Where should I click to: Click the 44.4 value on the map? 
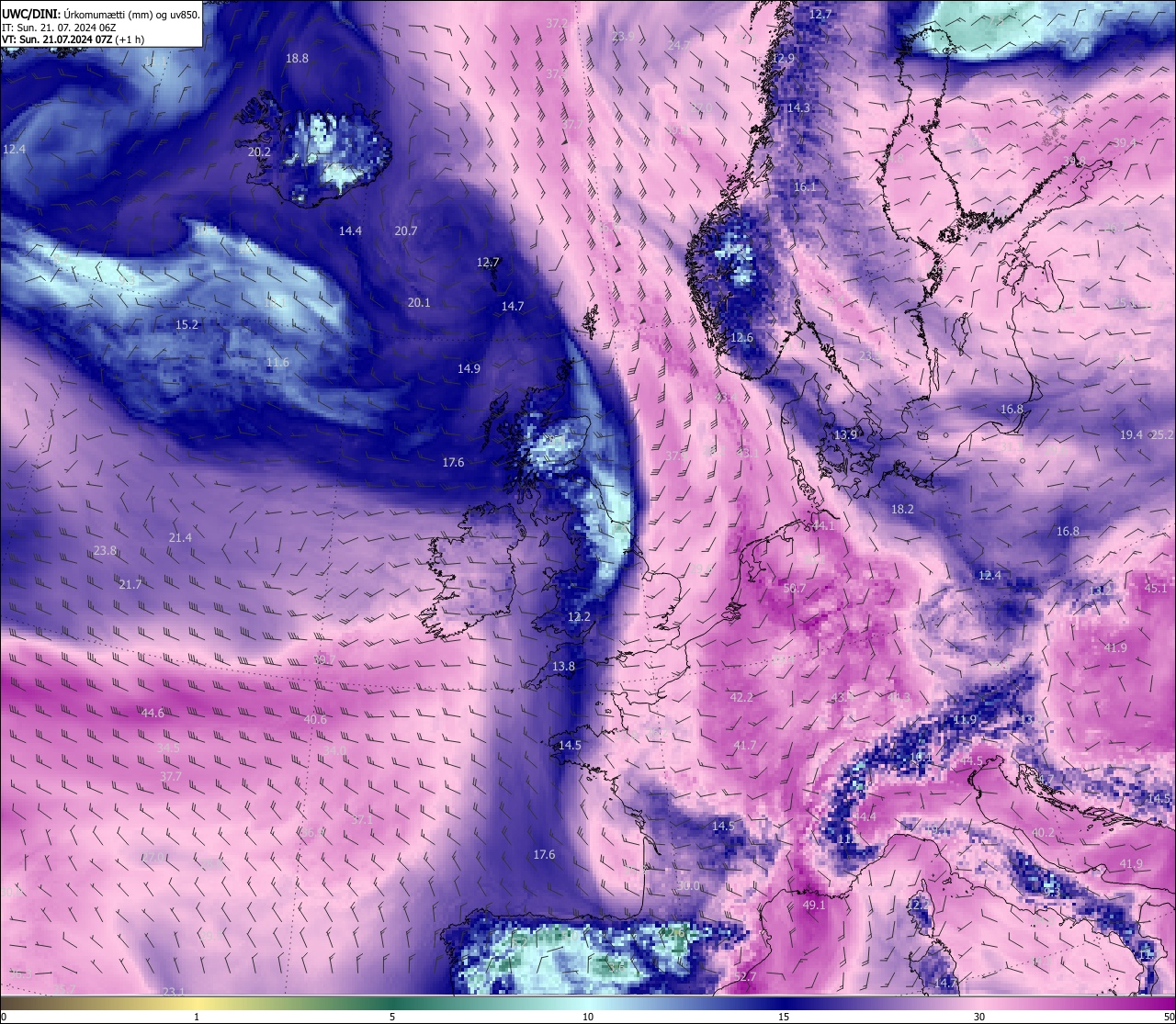(x=865, y=816)
